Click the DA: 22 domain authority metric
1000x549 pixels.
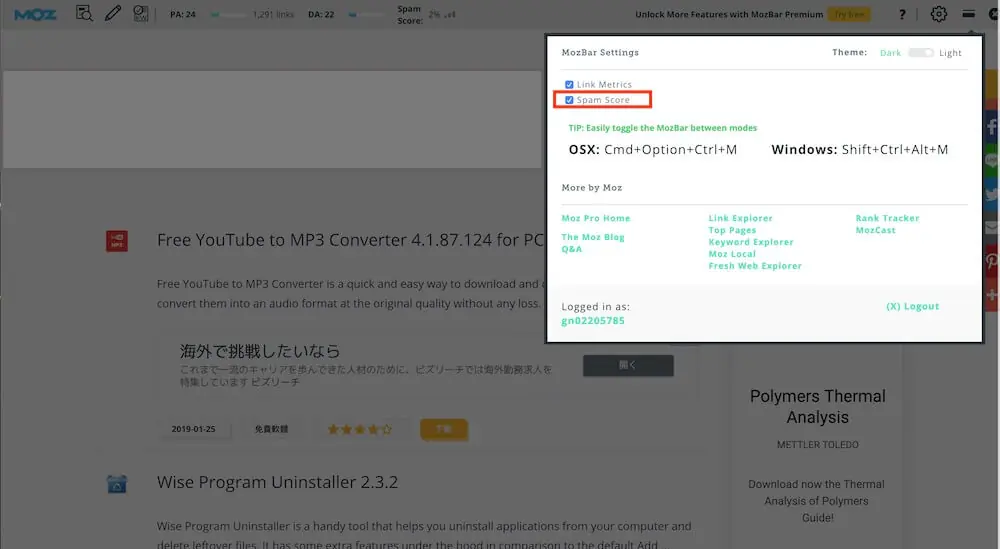tap(321, 14)
